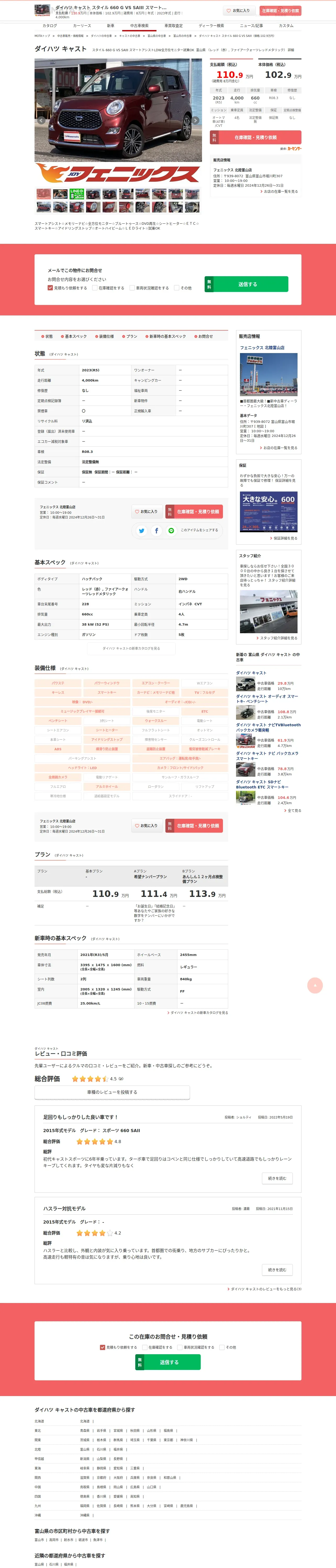The image size is (336, 1568).
Task: Share this item on LINE
Action: click(171, 531)
